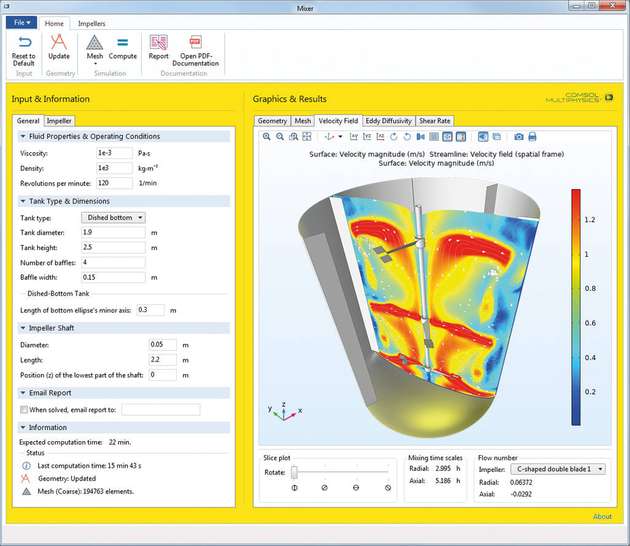Switch to the Impellers ribbon tab
Viewport: 630px width, 546px height.
pos(92,24)
